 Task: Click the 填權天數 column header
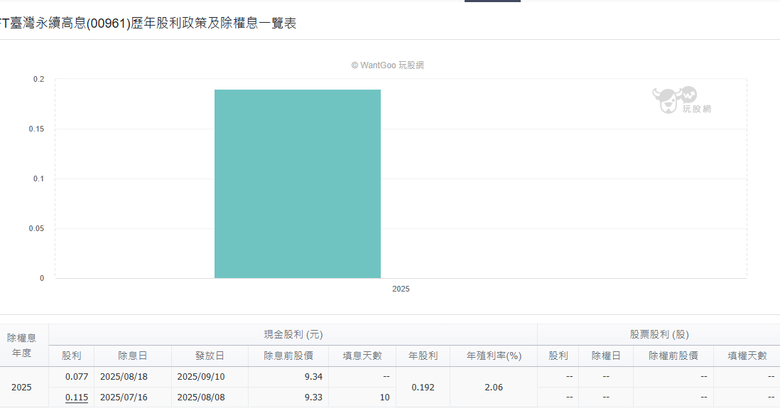click(747, 356)
